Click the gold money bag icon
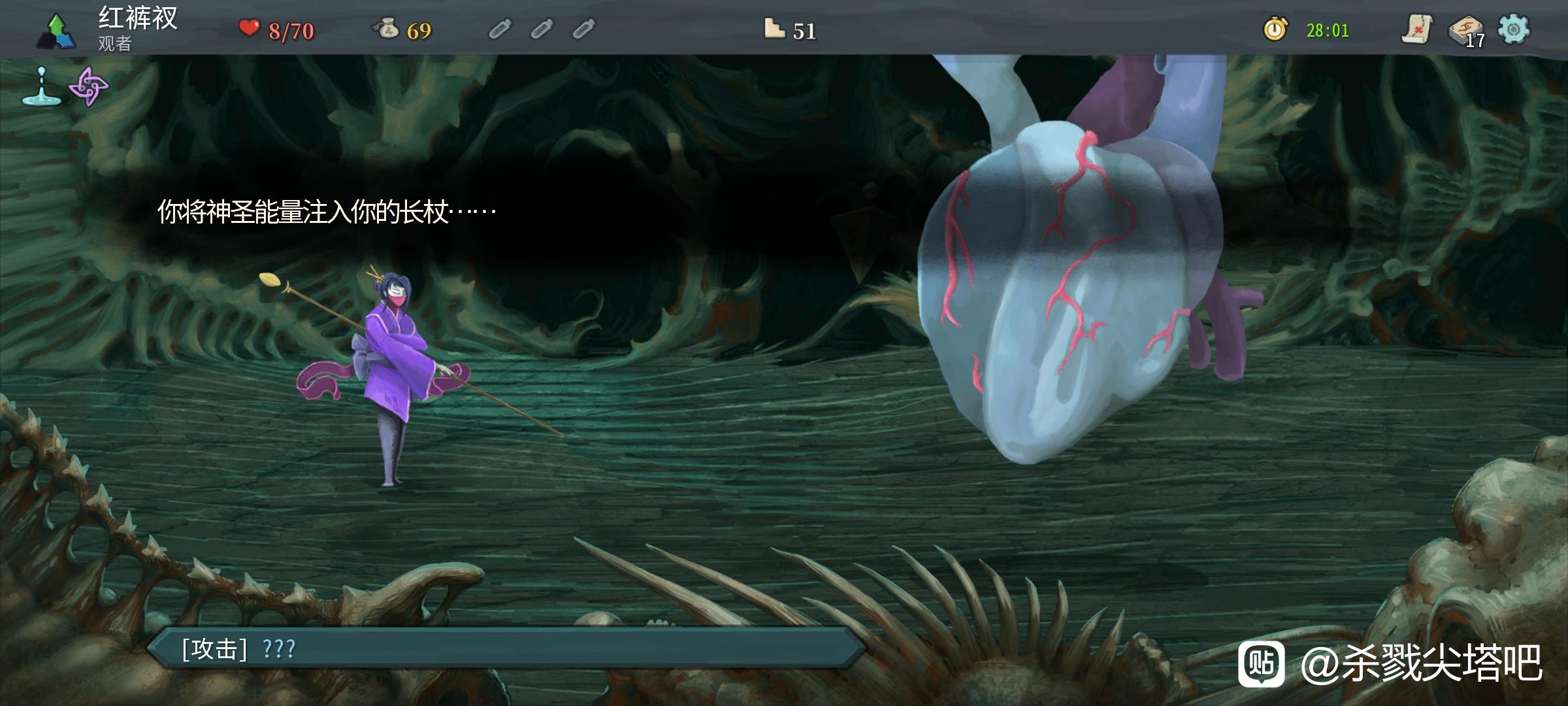This screenshot has width=1568, height=706. point(387,29)
